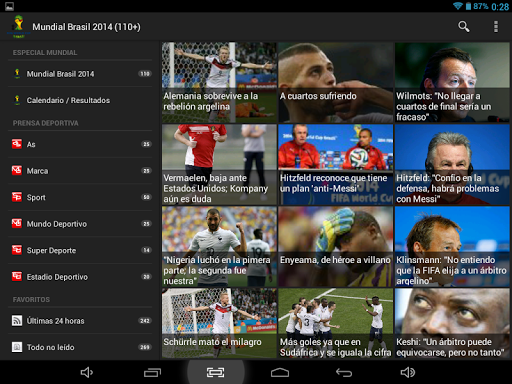Open the search magnifier icon

(x=463, y=27)
